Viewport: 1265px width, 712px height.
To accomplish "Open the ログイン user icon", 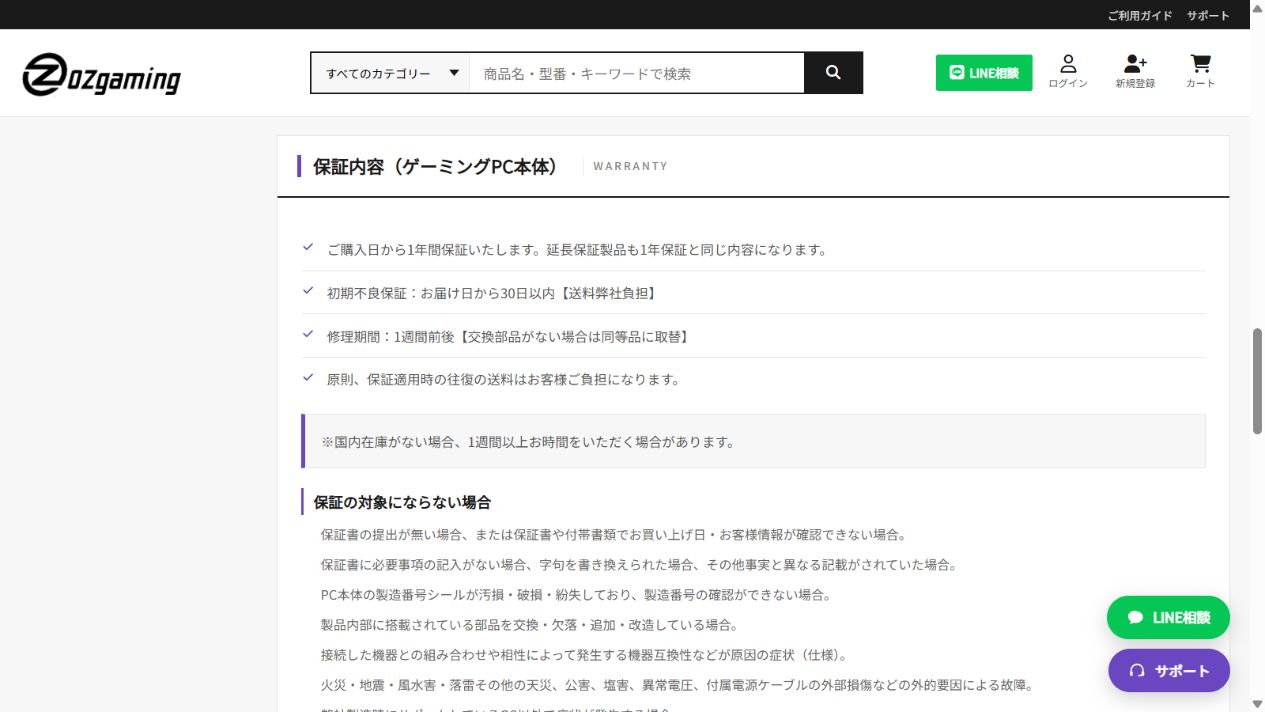I will [x=1068, y=72].
